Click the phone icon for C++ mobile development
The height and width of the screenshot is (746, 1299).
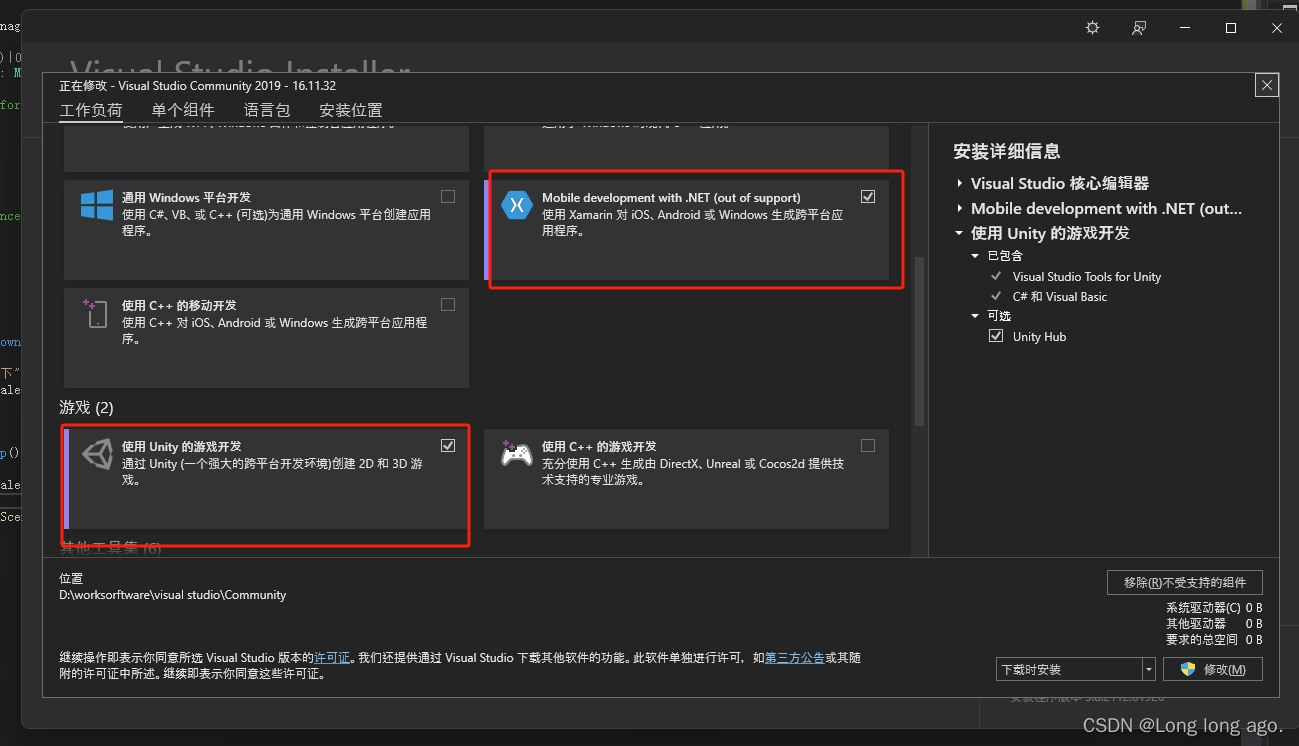[97, 314]
